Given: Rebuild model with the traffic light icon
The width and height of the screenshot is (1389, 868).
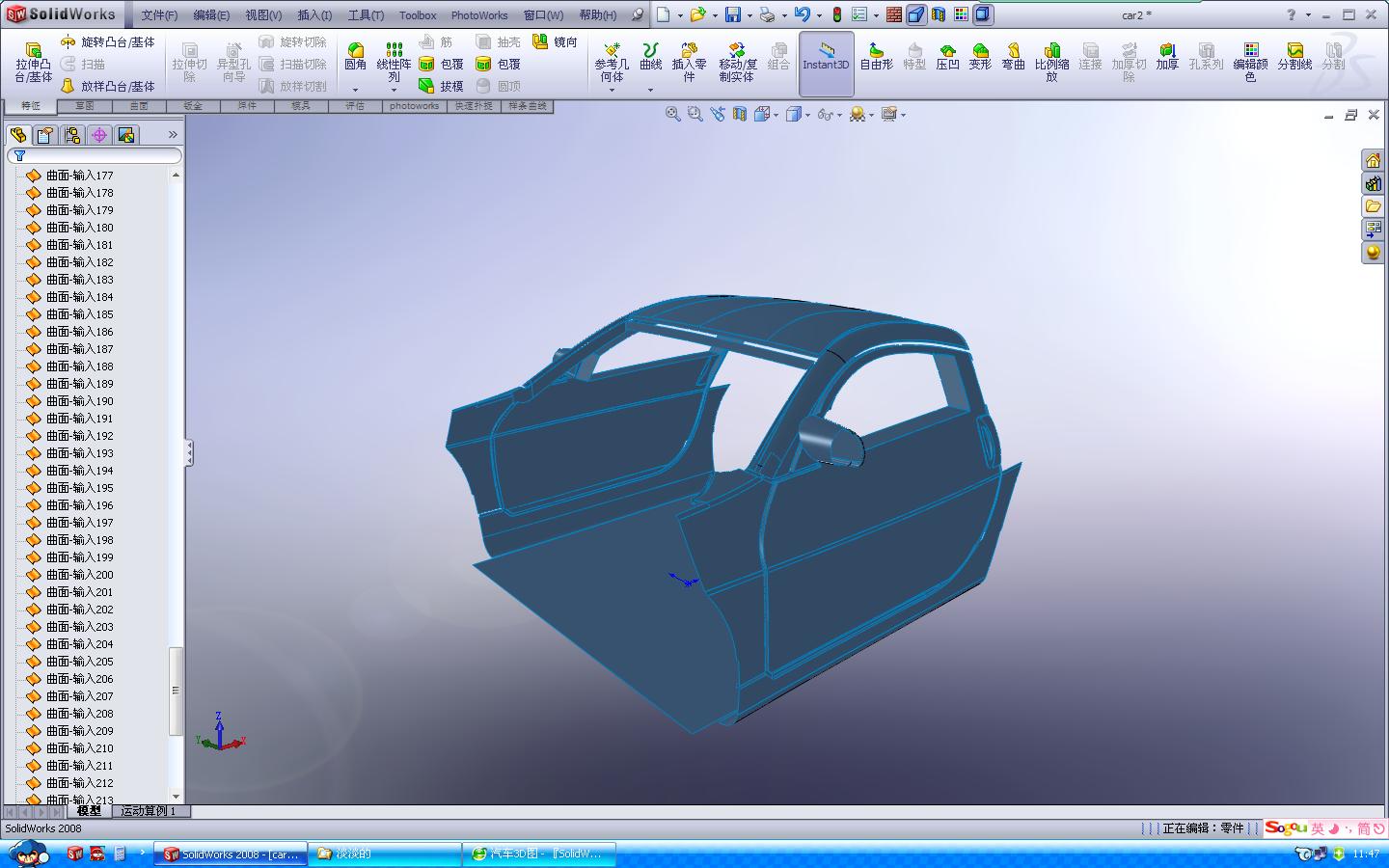Looking at the screenshot, I should point(836,14).
